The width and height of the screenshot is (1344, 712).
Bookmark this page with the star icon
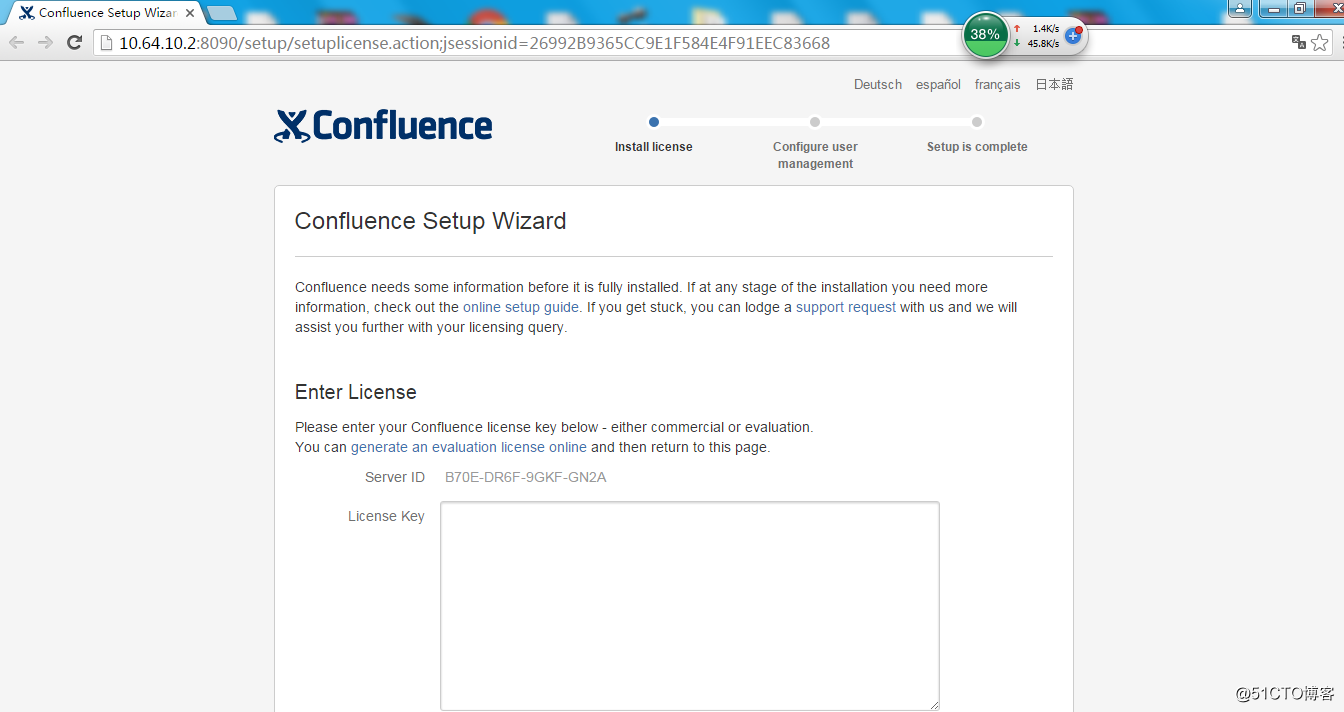pos(1320,42)
